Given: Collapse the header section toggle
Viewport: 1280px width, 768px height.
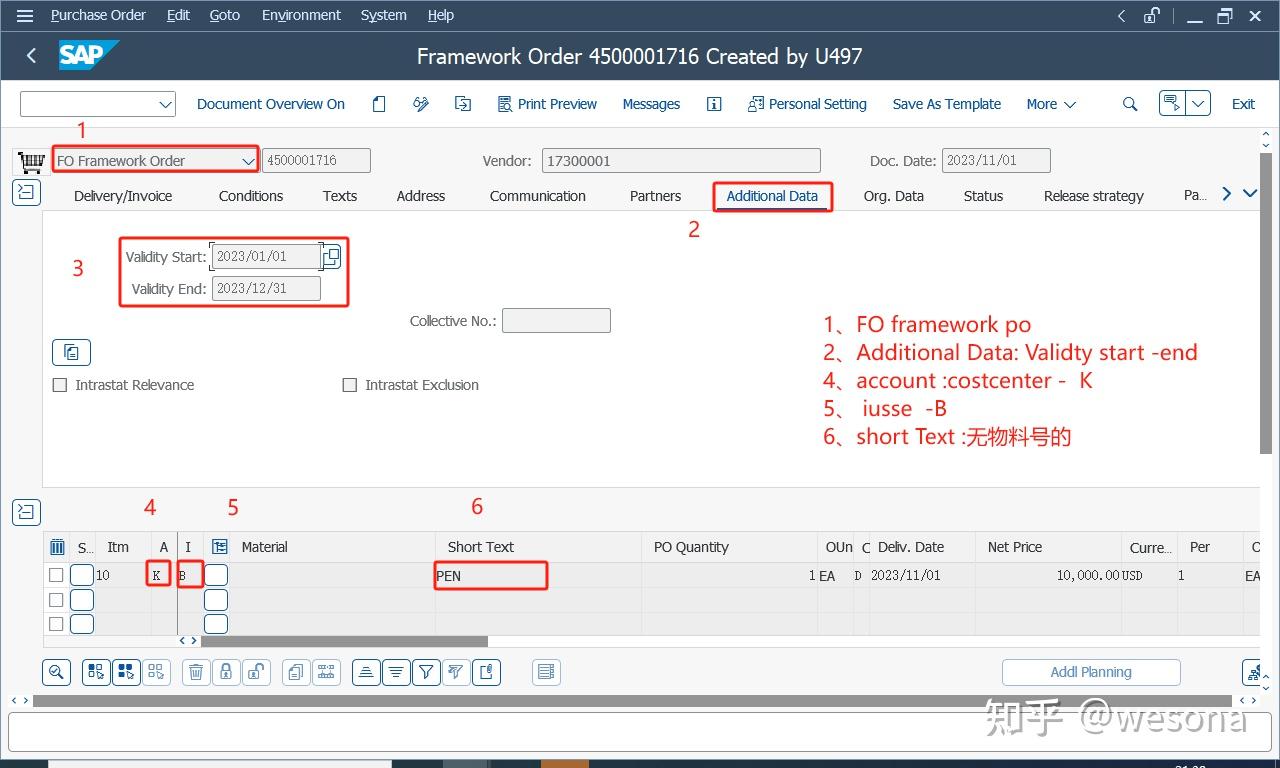Looking at the screenshot, I should point(26,193).
